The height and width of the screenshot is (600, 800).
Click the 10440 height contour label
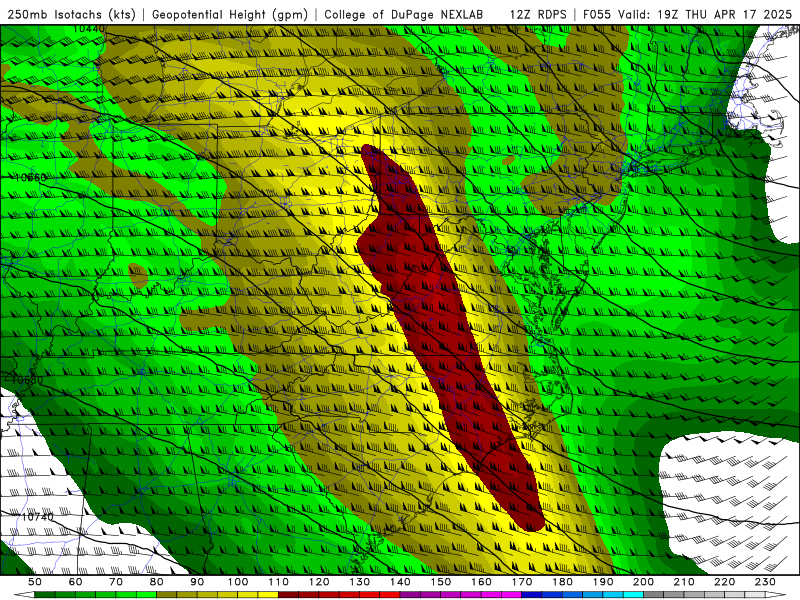(x=89, y=29)
